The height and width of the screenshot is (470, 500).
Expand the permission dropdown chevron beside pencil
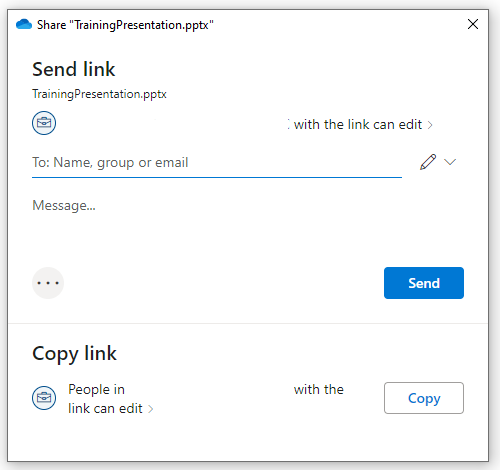coord(450,162)
